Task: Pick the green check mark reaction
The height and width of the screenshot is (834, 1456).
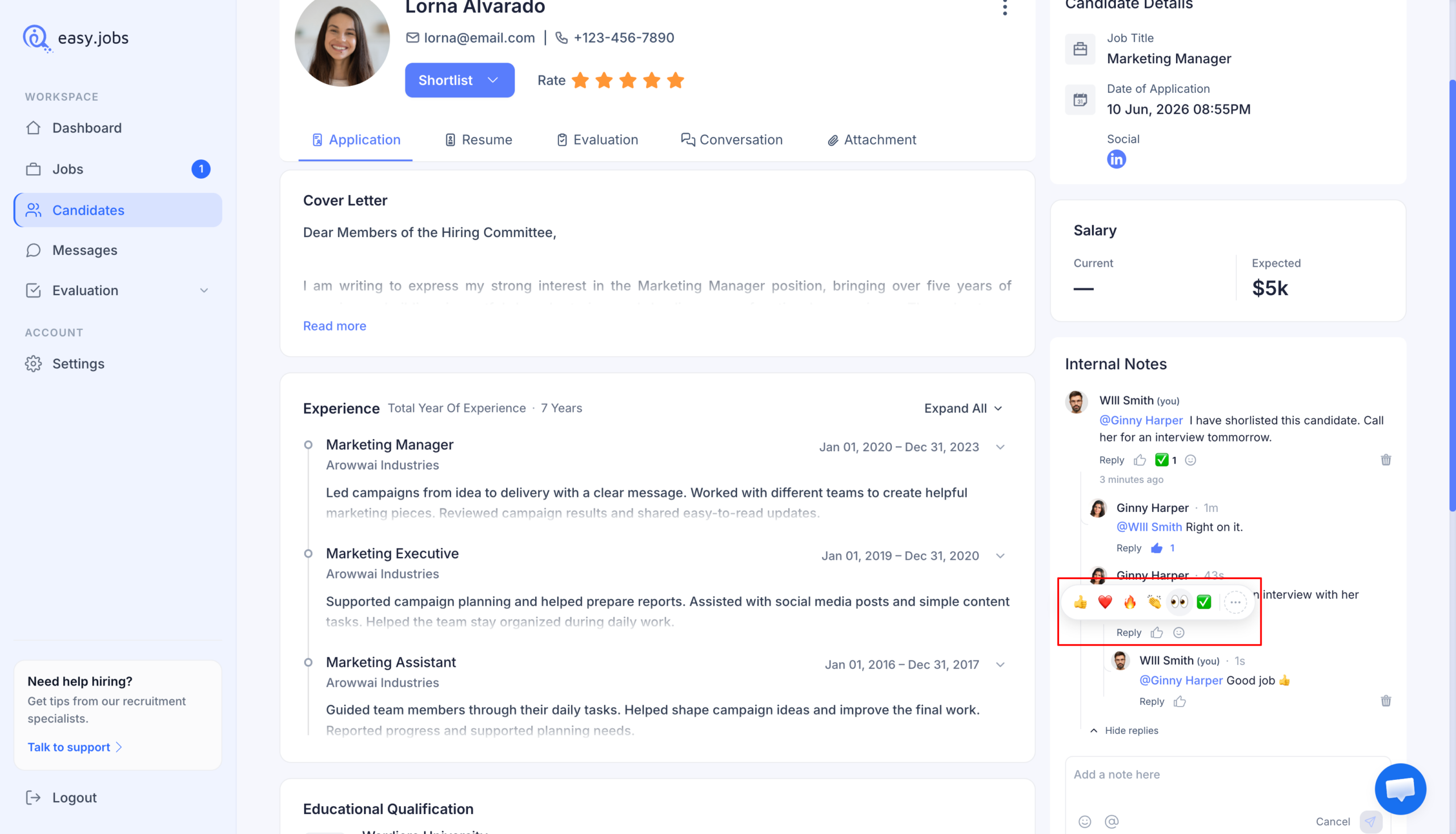Action: (x=1204, y=602)
